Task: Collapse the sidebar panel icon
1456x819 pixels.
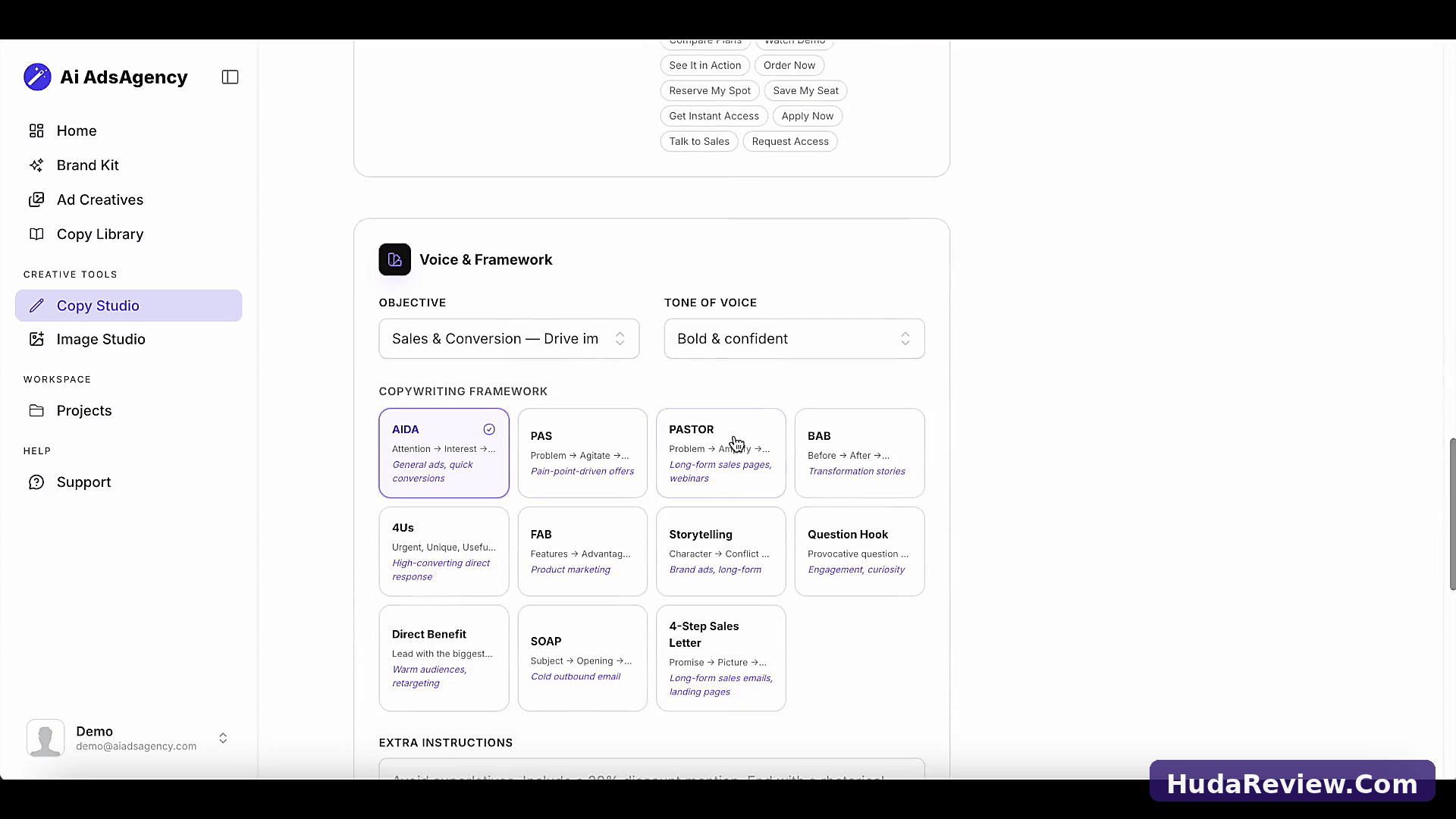Action: pyautogui.click(x=230, y=77)
